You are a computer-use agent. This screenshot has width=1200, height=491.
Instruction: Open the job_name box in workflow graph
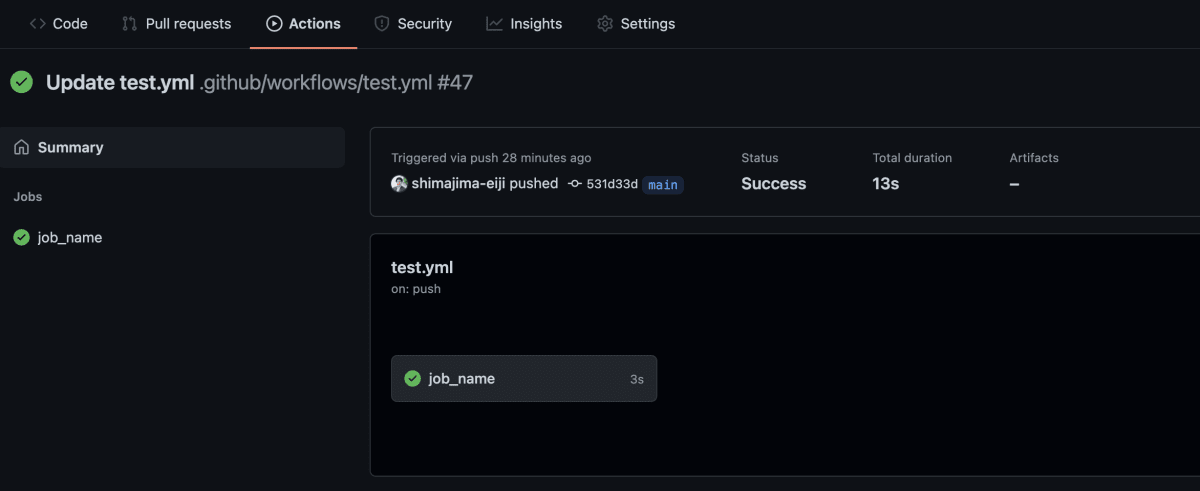click(524, 379)
